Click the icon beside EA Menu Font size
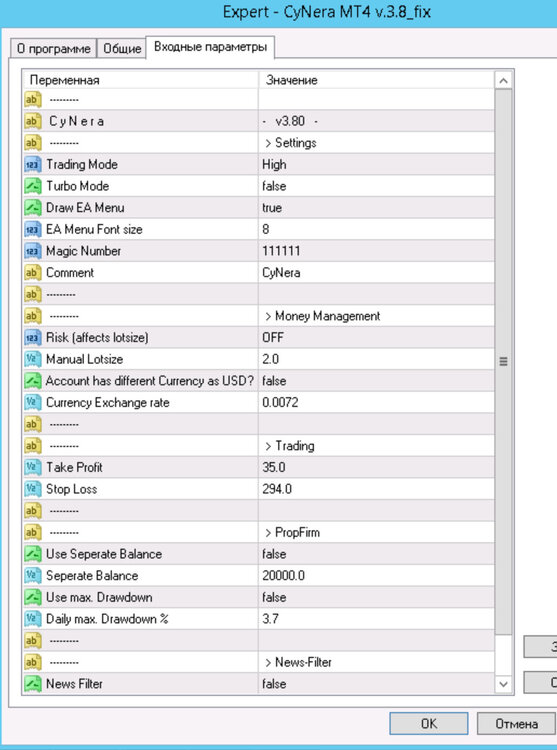Image resolution: width=557 pixels, height=750 pixels. tap(33, 230)
